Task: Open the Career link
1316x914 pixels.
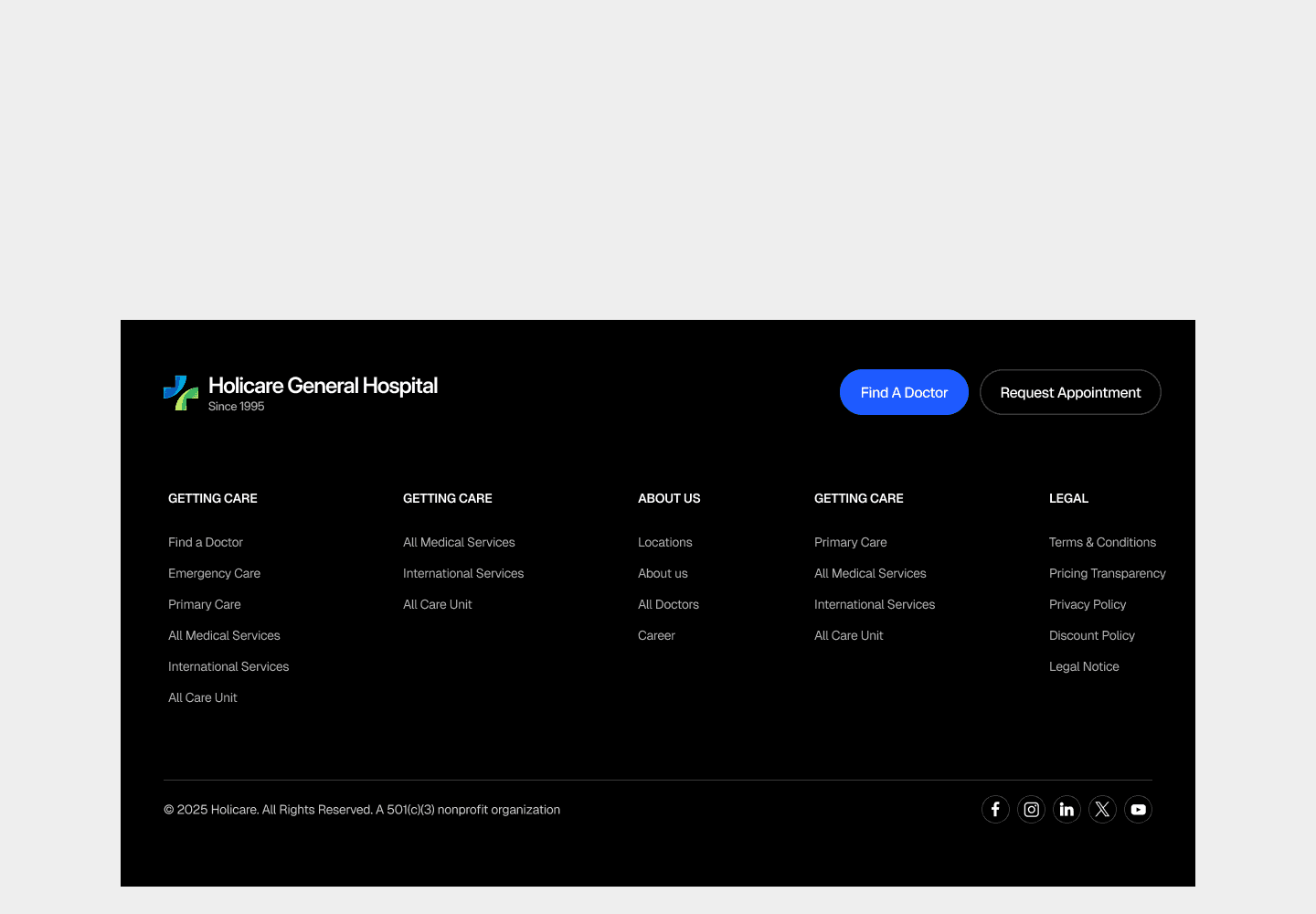Action: (656, 635)
